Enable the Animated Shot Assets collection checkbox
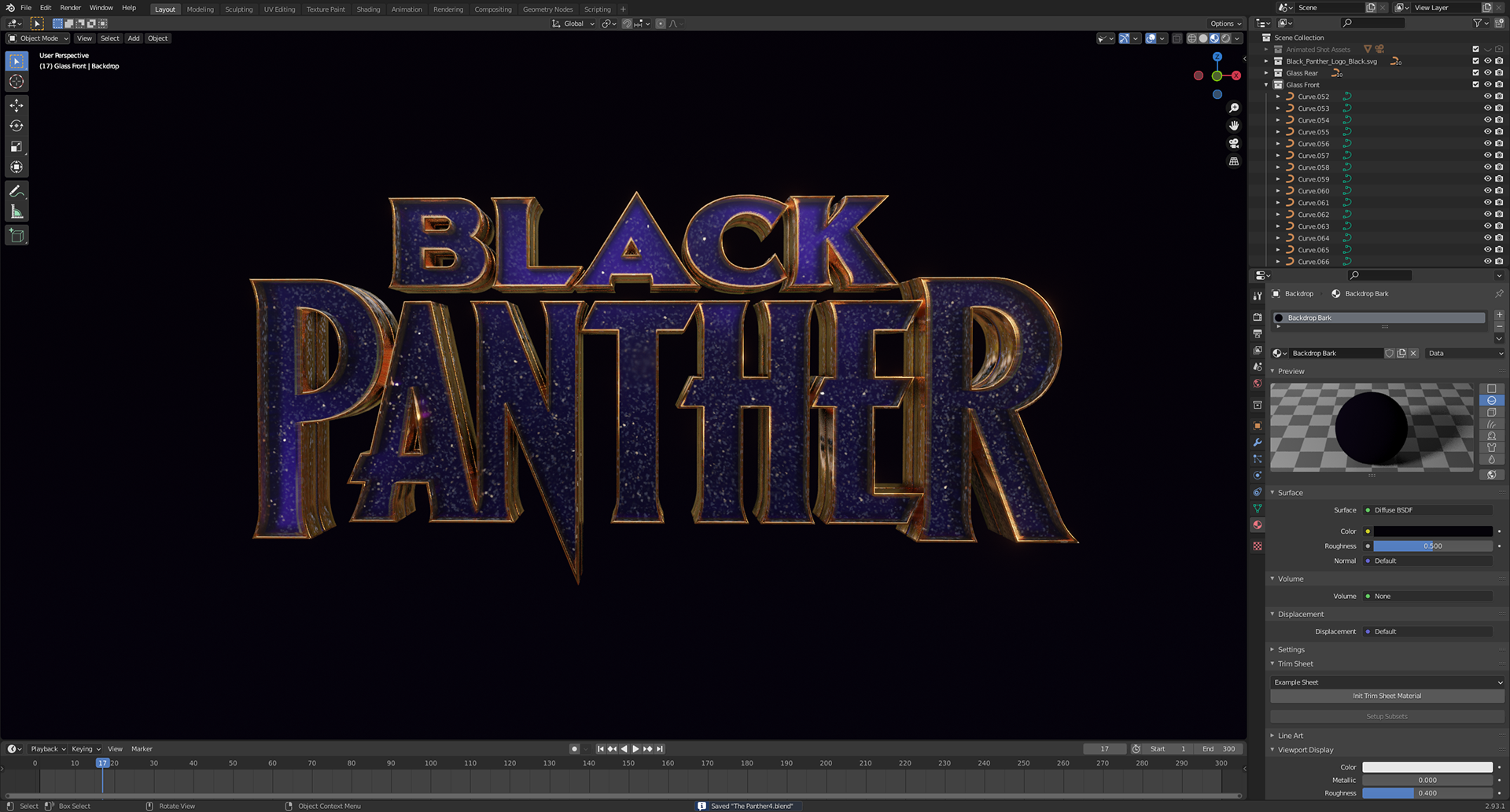The width and height of the screenshot is (1510, 812). tap(1475, 50)
